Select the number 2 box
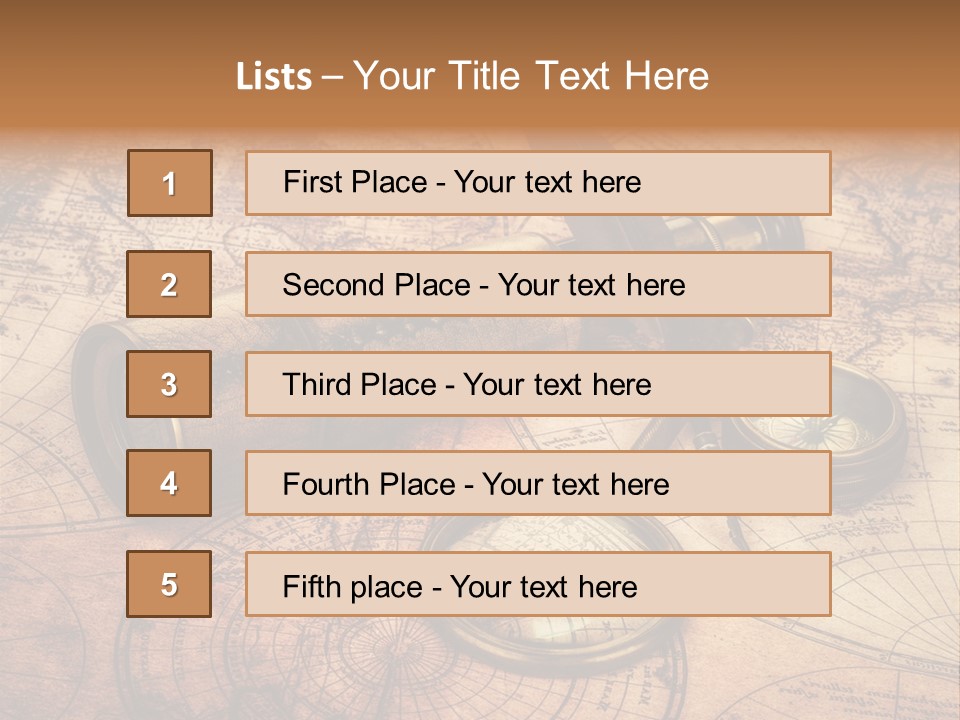 169,284
